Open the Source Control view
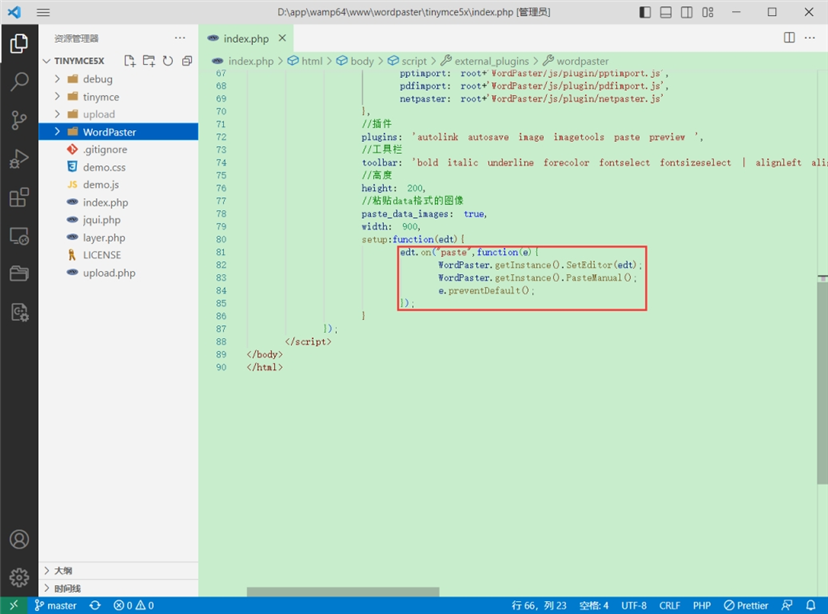Viewport: 828px width, 614px height. 19,120
